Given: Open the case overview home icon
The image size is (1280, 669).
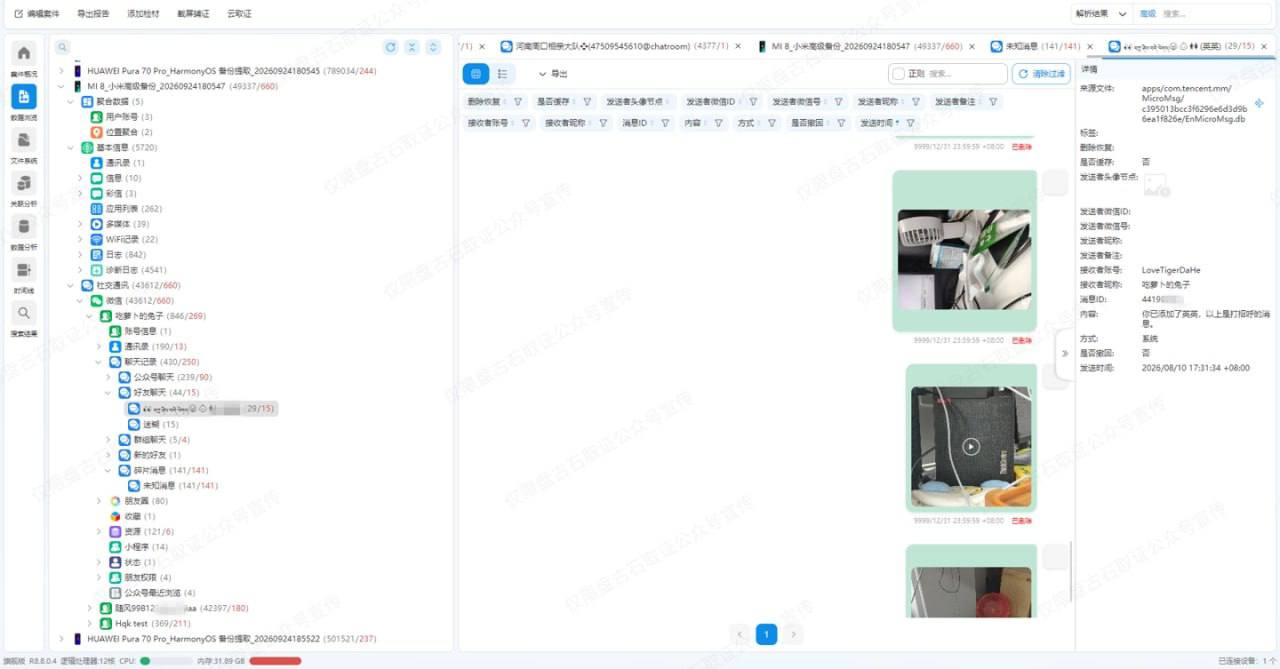Looking at the screenshot, I should click(24, 54).
